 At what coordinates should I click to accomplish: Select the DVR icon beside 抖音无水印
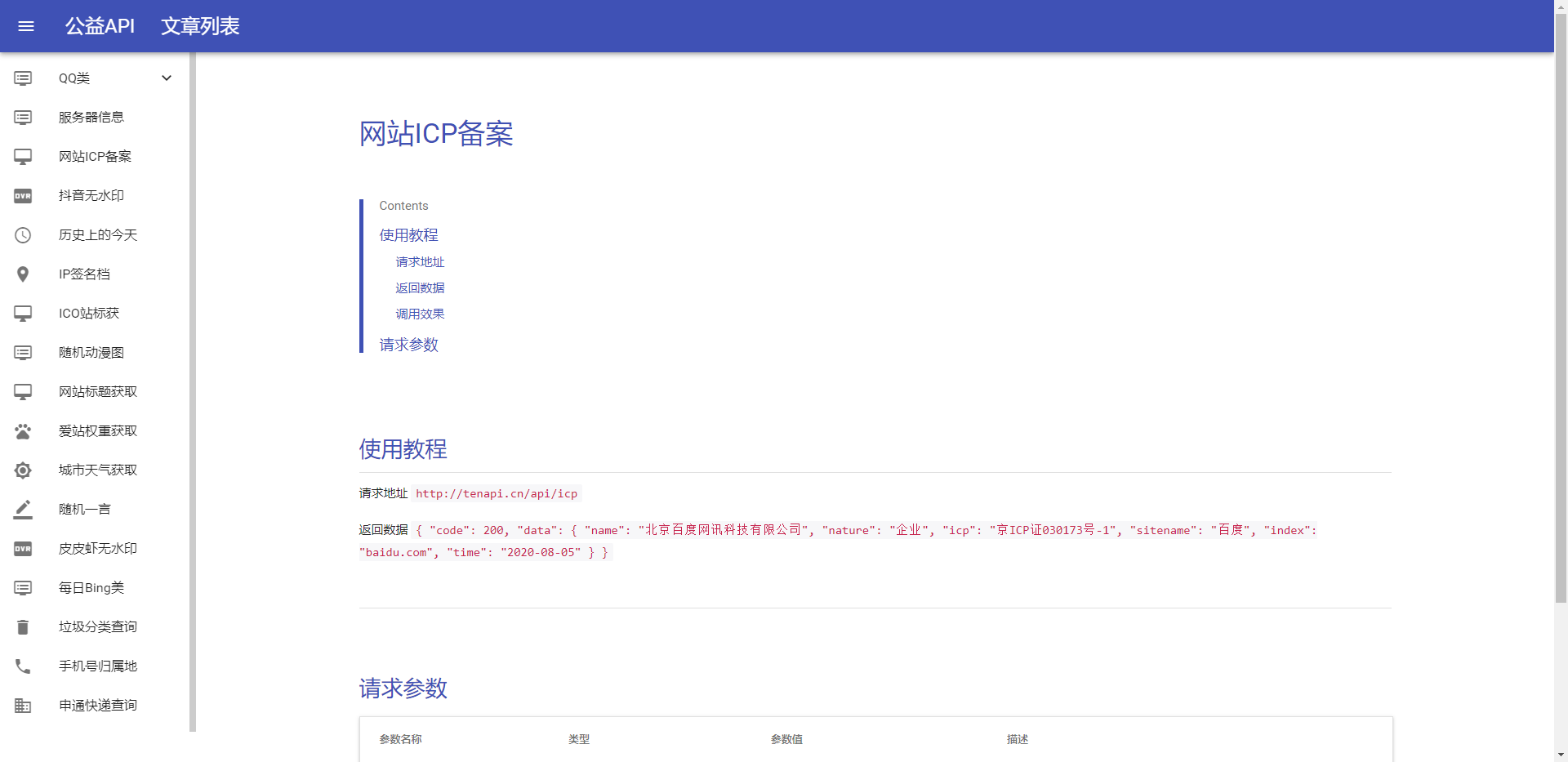tap(22, 195)
